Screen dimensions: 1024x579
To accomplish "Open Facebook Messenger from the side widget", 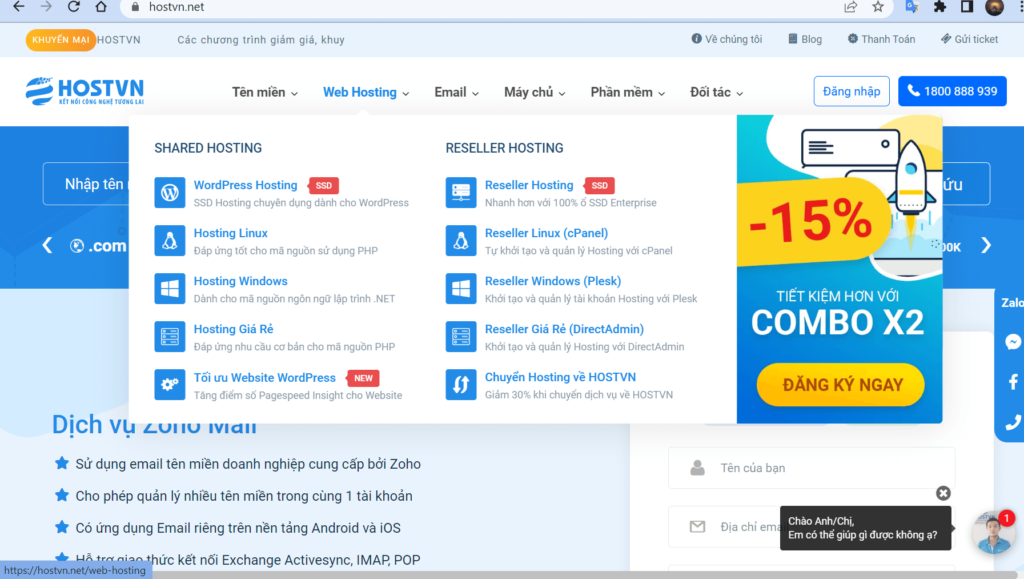I will tap(1013, 341).
